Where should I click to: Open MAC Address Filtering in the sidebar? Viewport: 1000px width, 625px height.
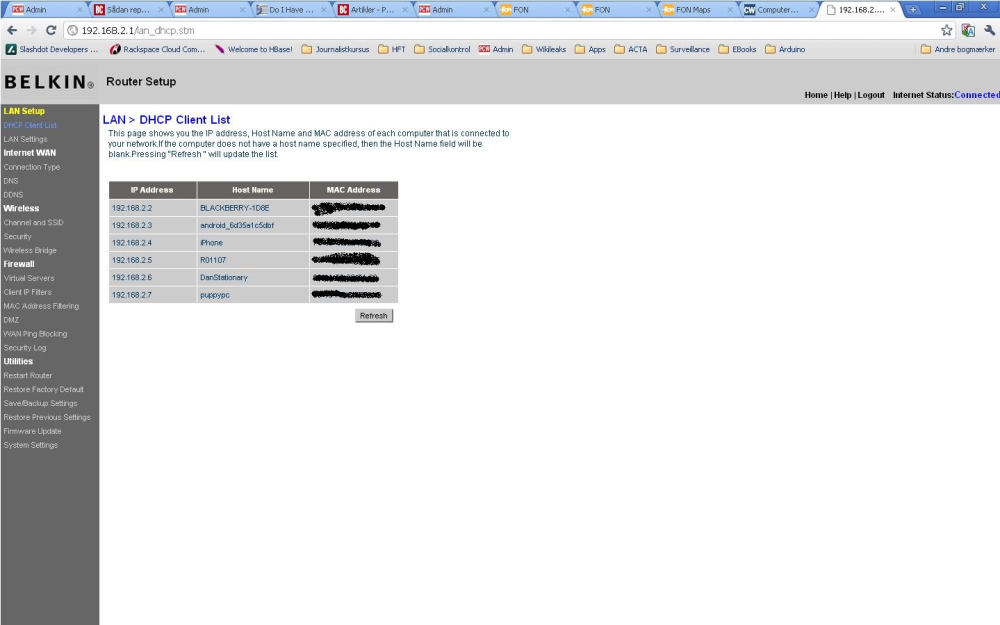41,306
